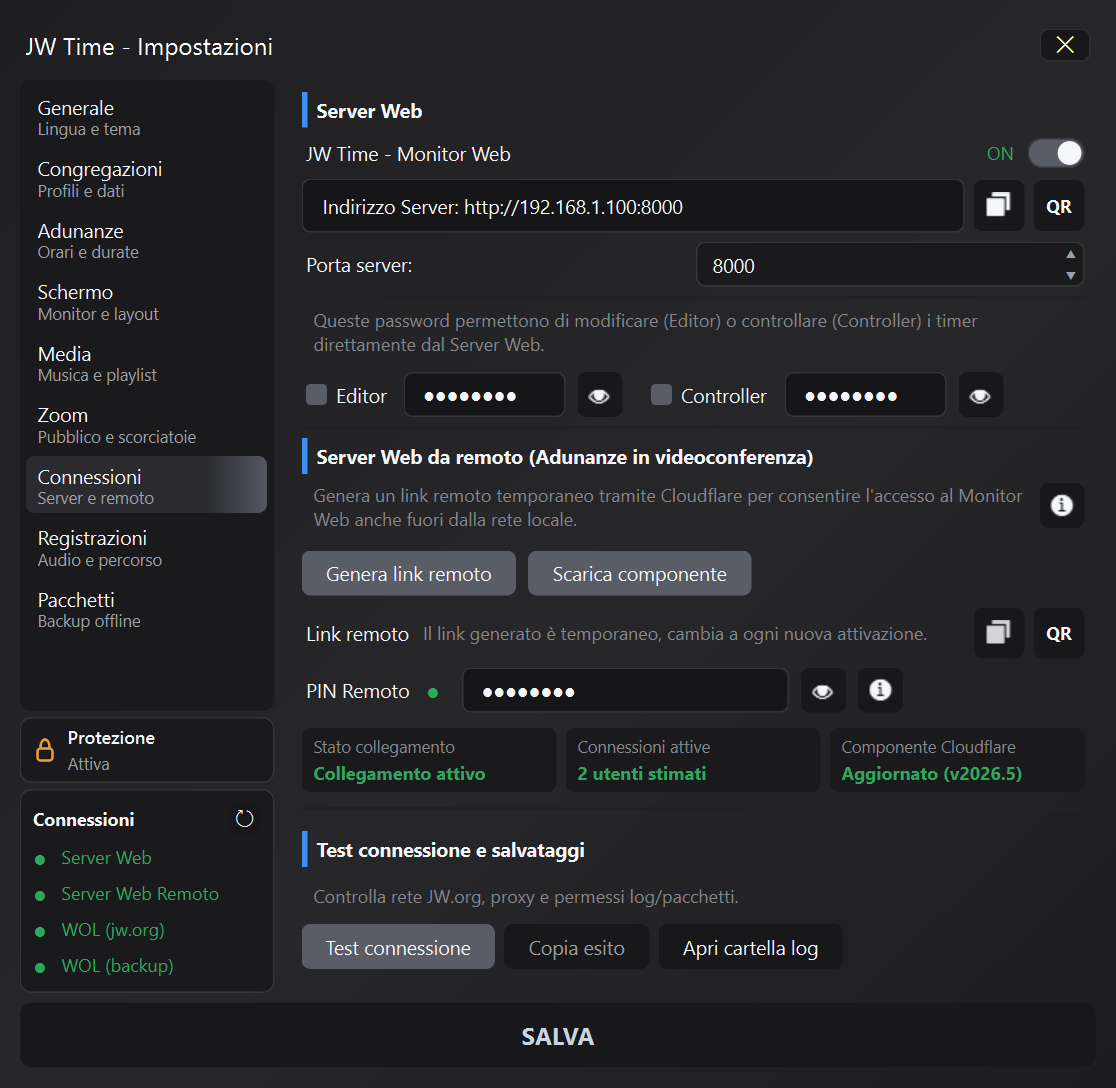
Task: Refresh the Connessioni status panel
Action: point(244,818)
